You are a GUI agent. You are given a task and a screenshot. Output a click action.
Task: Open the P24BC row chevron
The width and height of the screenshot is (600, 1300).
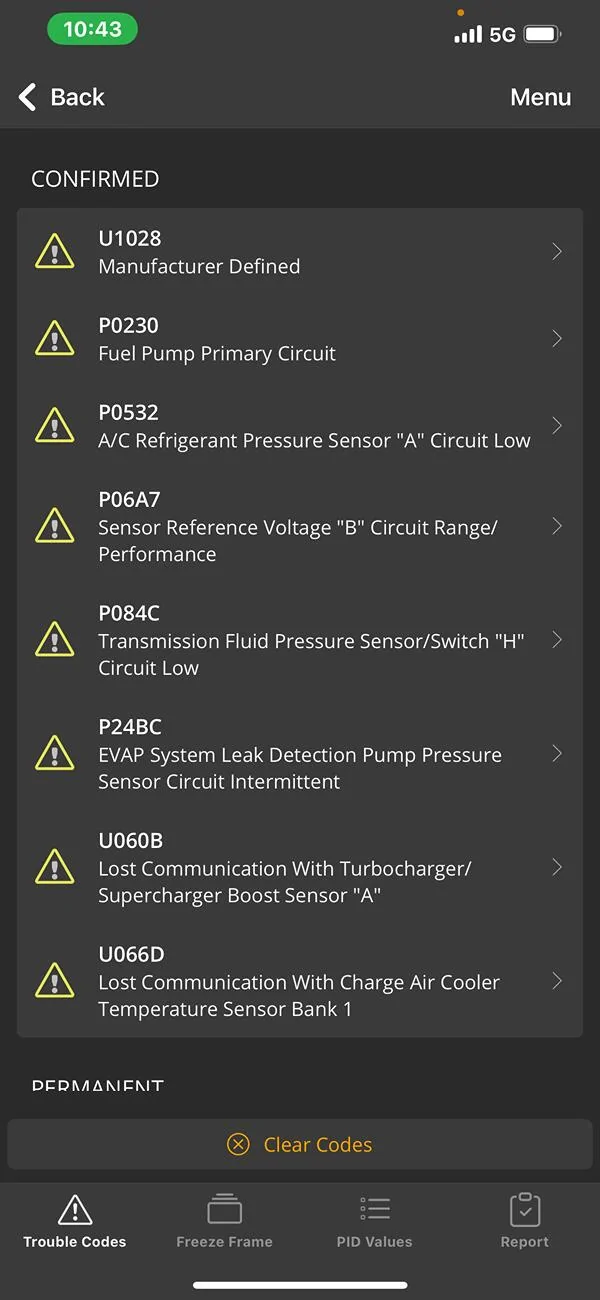557,754
